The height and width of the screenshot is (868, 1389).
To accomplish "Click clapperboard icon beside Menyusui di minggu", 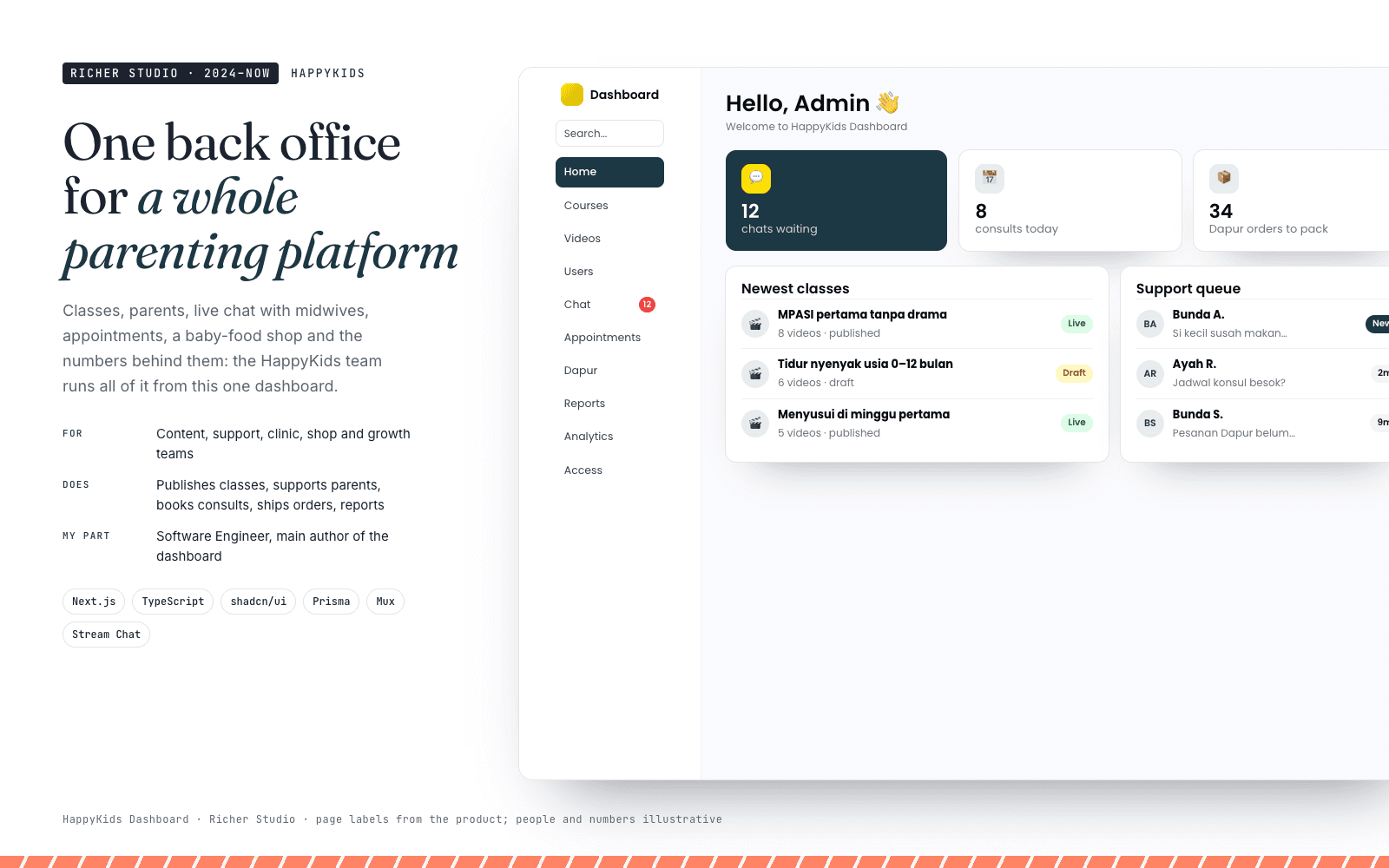I will pos(755,424).
